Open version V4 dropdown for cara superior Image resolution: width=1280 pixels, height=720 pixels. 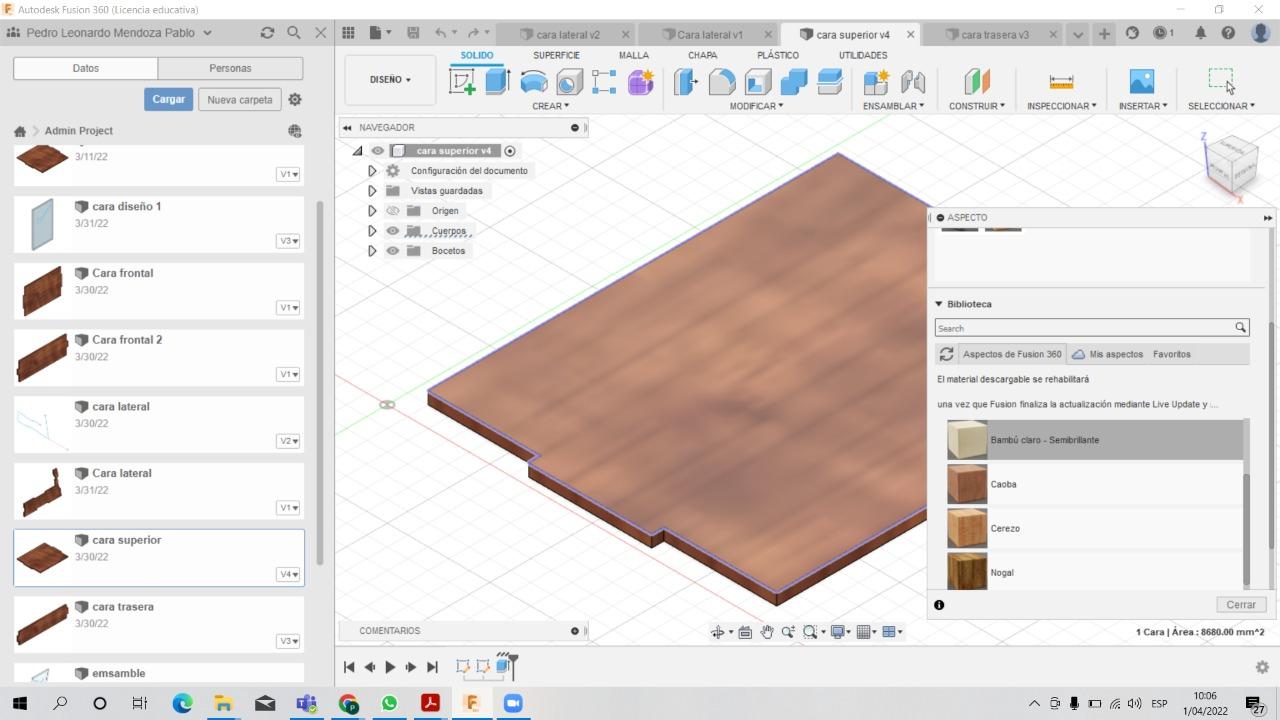[288, 575]
